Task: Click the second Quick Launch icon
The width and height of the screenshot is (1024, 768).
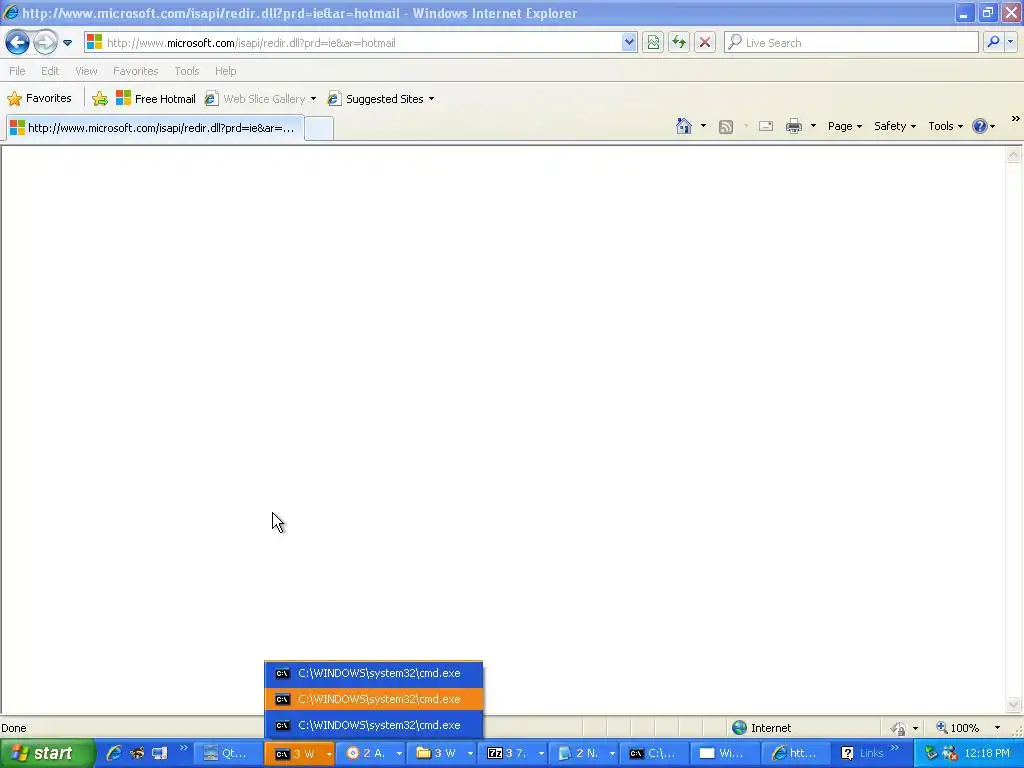Action: point(137,753)
